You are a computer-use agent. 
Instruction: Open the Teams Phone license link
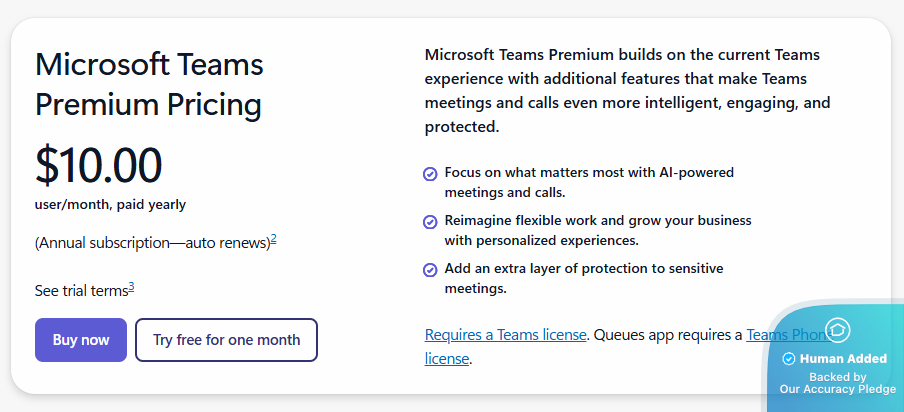pos(787,335)
